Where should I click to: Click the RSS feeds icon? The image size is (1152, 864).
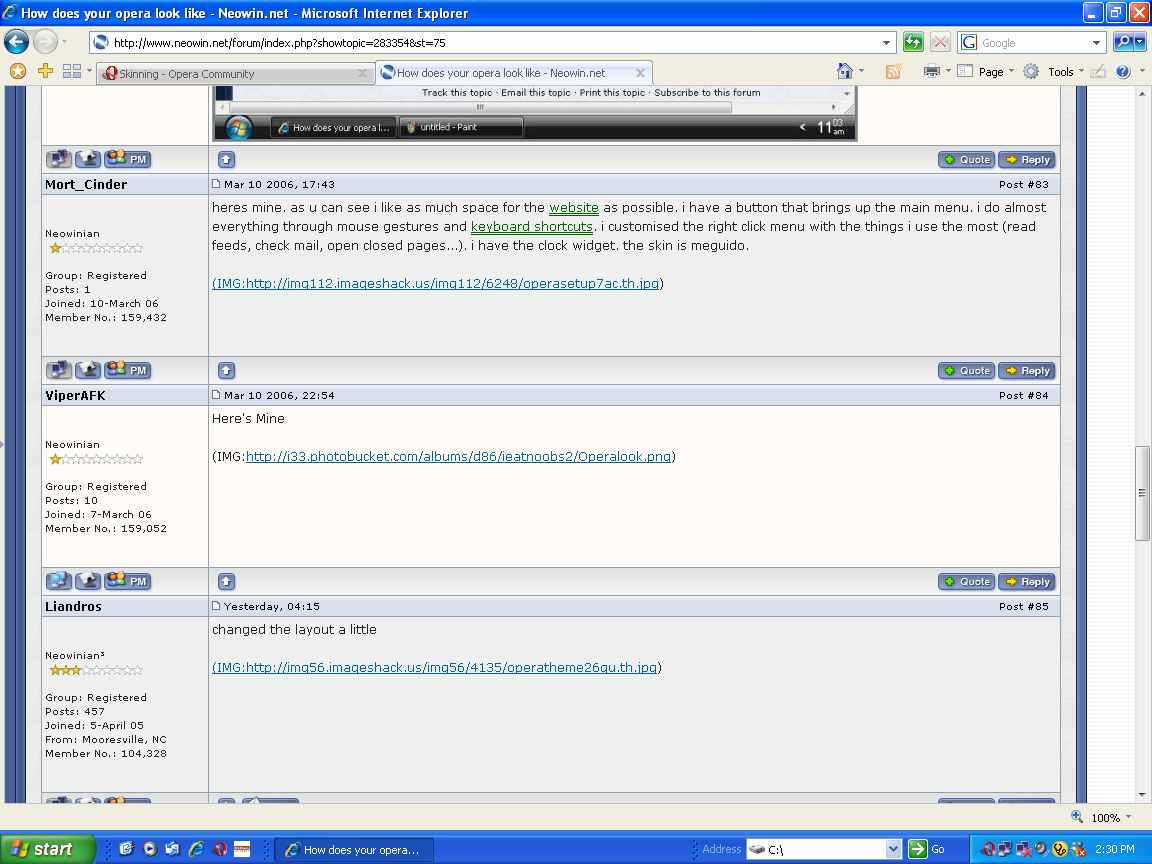893,71
